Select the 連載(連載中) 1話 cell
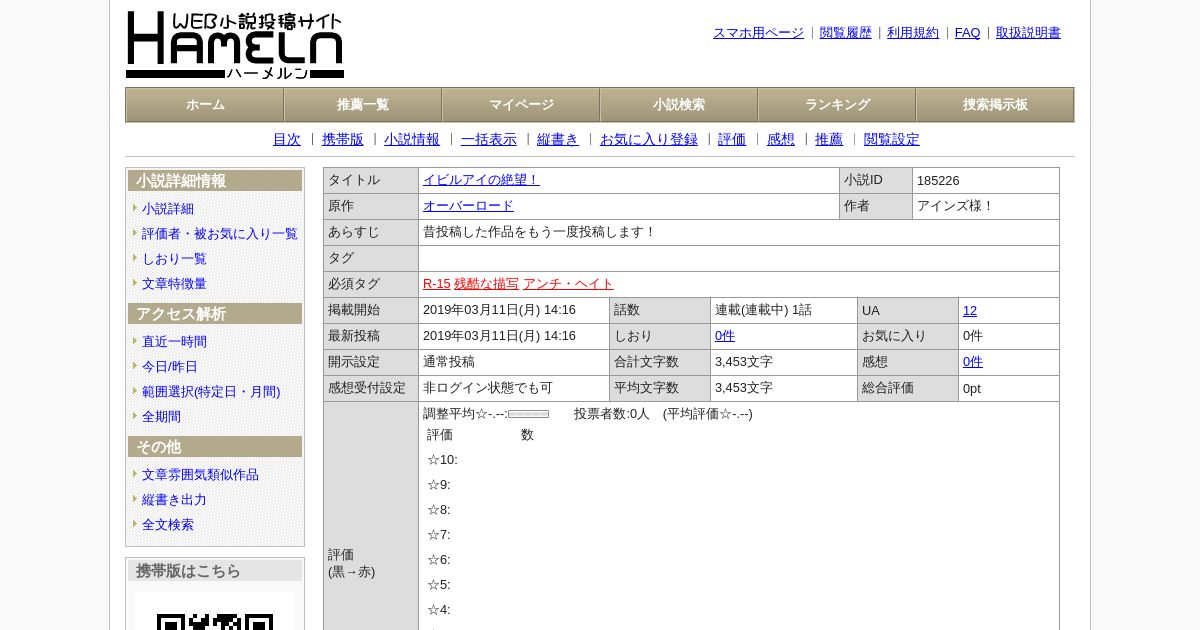 point(784,310)
